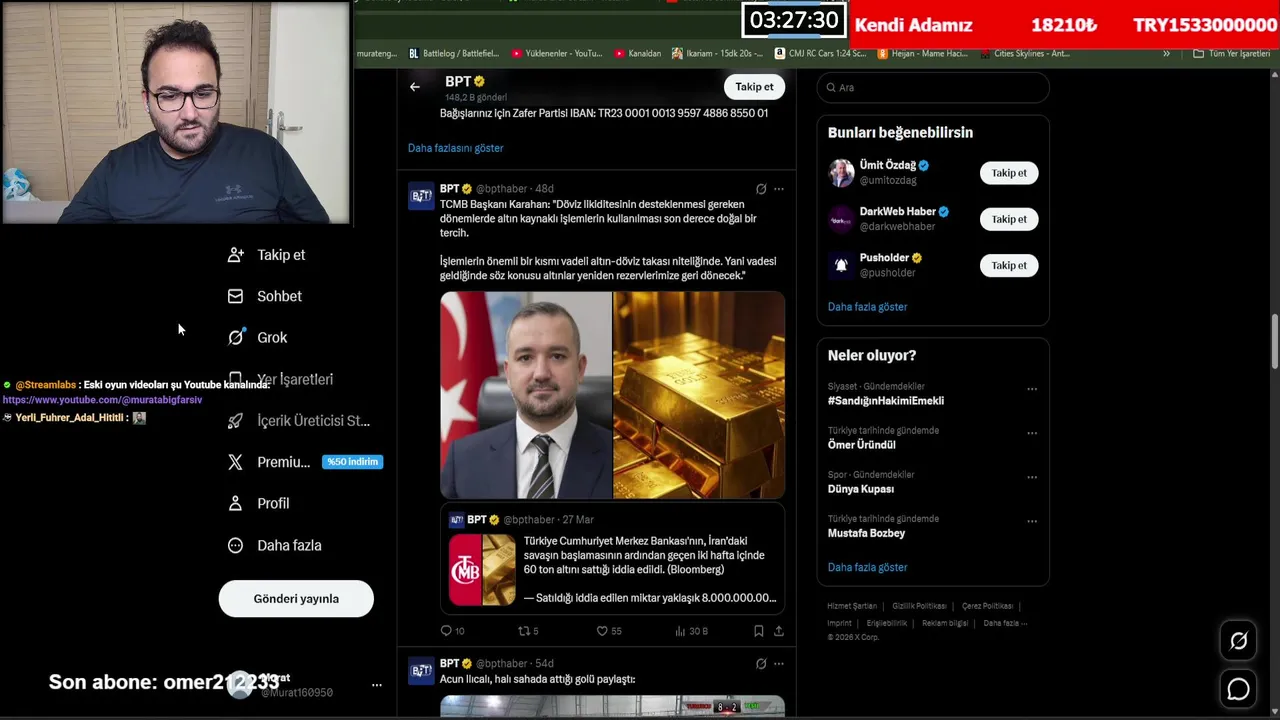Follow DarkWeb Haber with Takip et
Image resolution: width=1280 pixels, height=720 pixels.
(x=1009, y=219)
